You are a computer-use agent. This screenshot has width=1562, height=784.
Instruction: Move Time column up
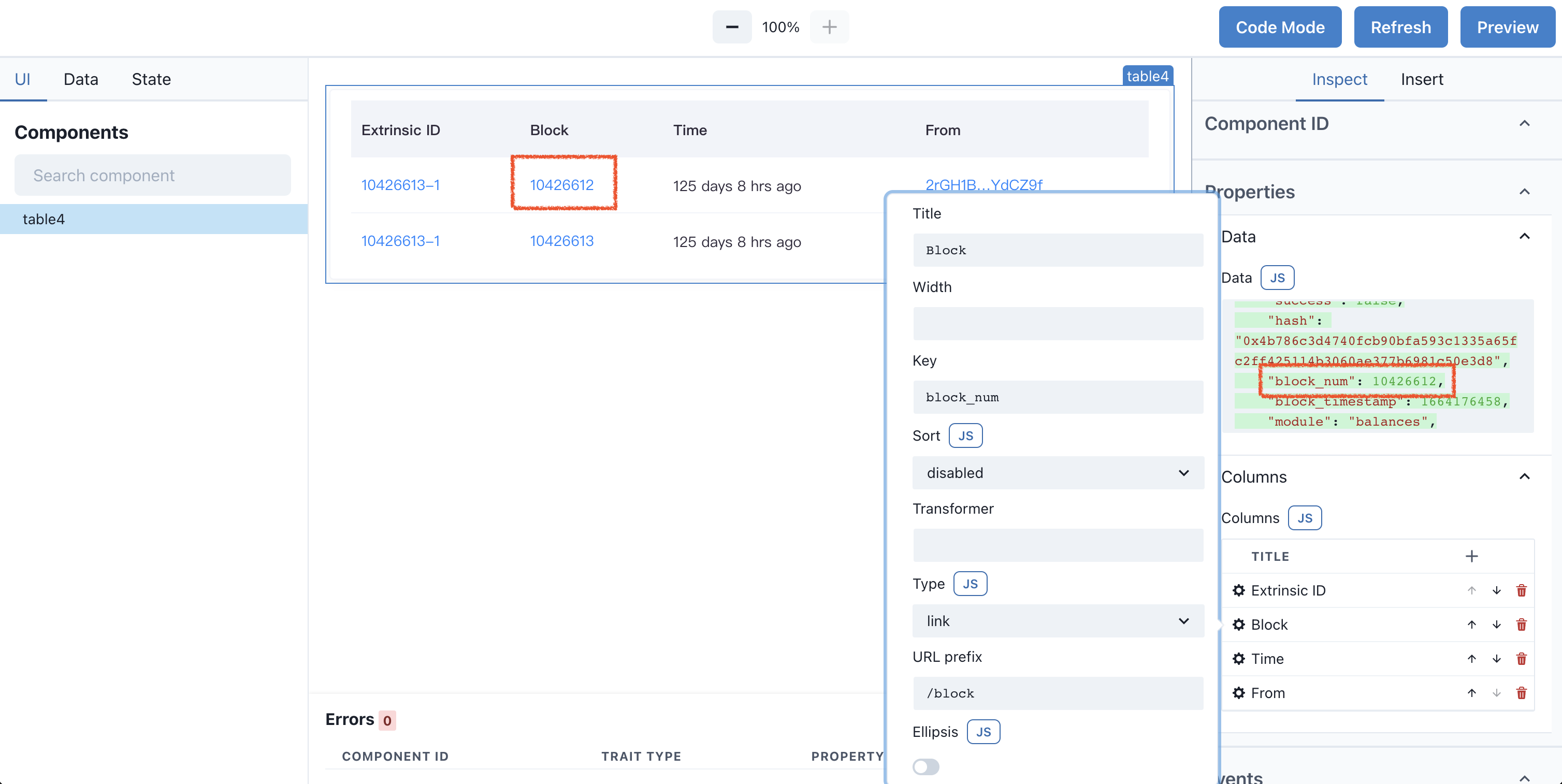1471,659
